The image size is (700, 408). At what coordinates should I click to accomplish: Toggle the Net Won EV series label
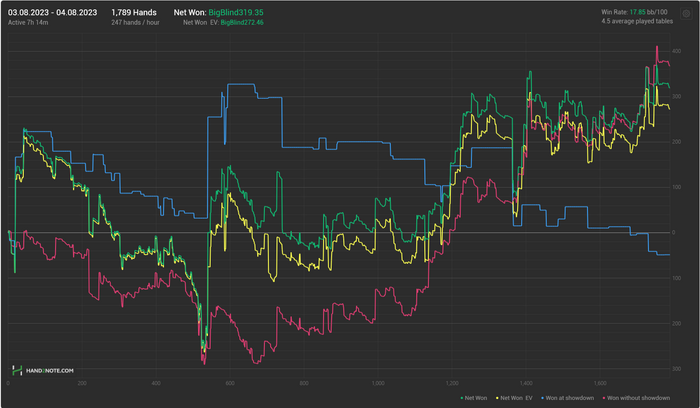click(x=517, y=398)
